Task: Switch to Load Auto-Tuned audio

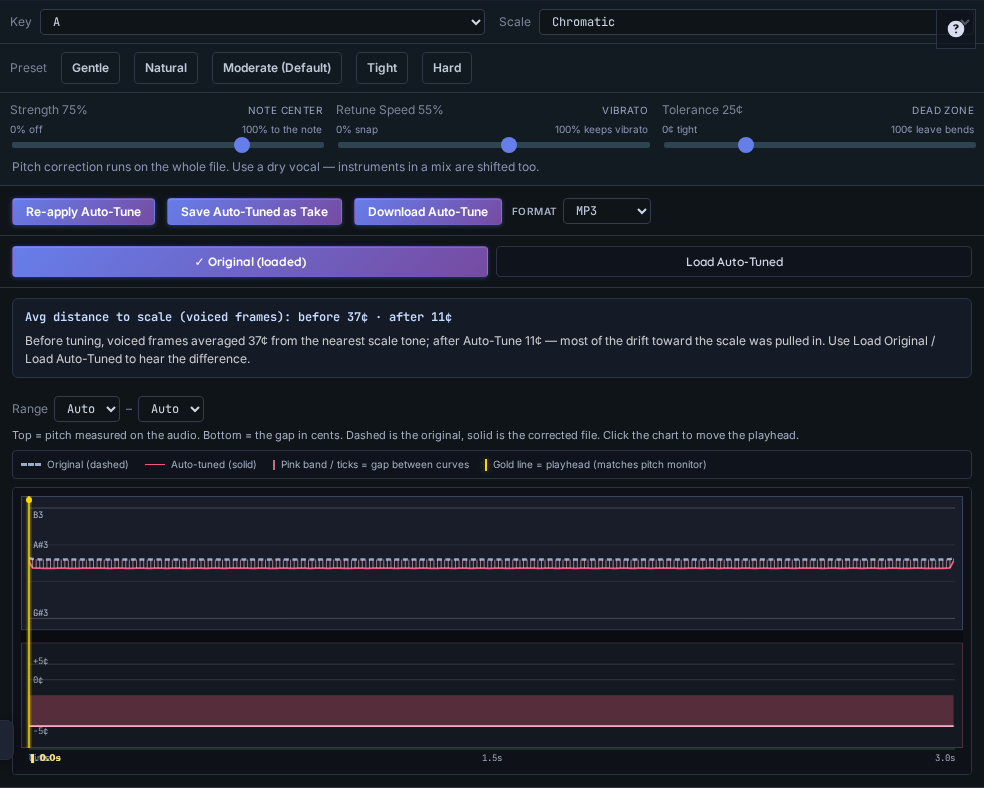Action: [734, 262]
